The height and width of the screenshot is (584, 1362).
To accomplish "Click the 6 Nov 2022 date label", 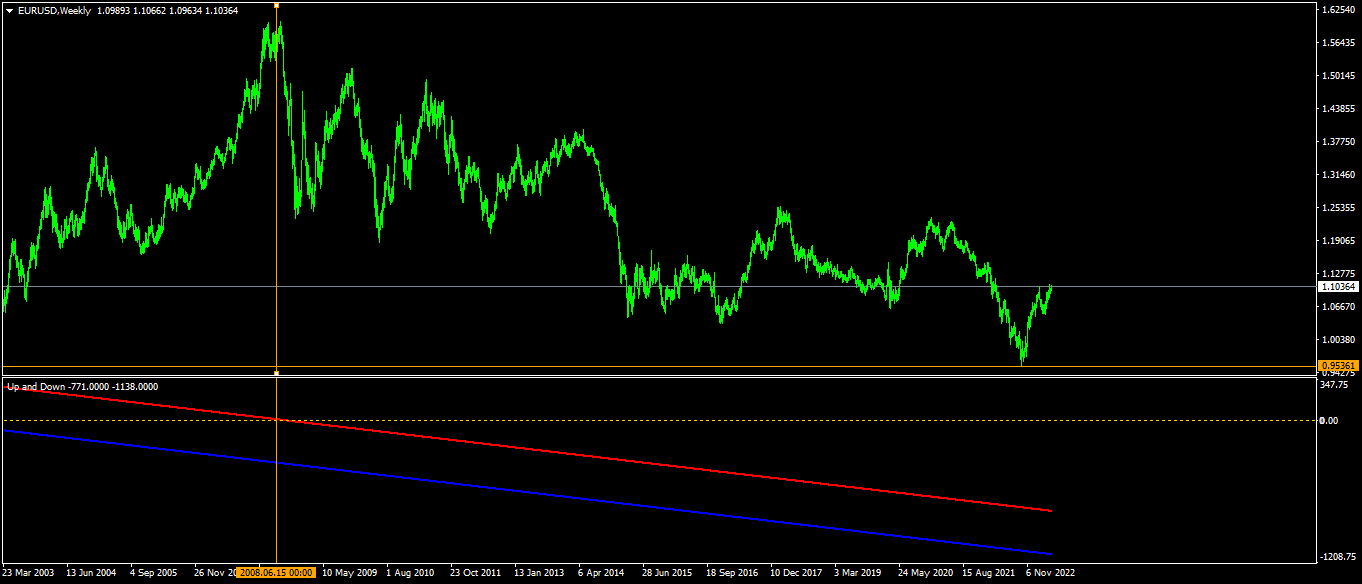I will pos(1049,573).
